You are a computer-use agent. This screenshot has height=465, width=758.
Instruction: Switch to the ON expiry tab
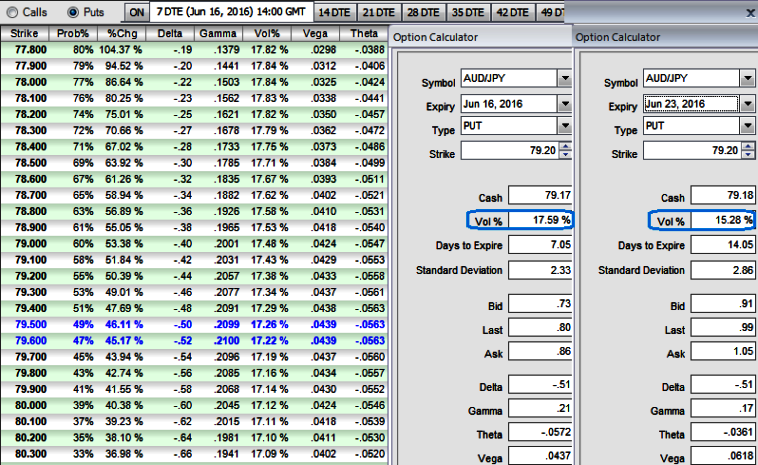136,12
